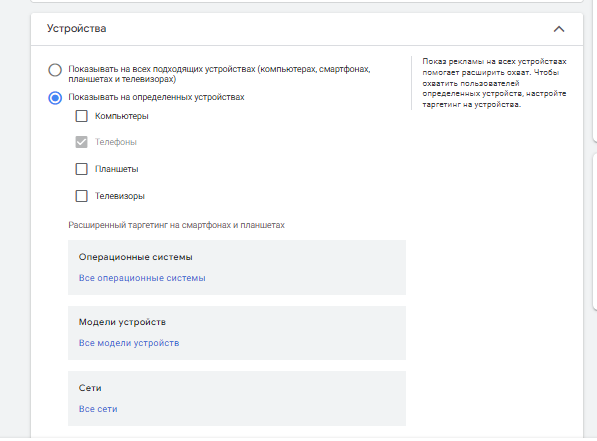
Task: Open the 'Все операционные системы' link
Action: click(x=142, y=278)
